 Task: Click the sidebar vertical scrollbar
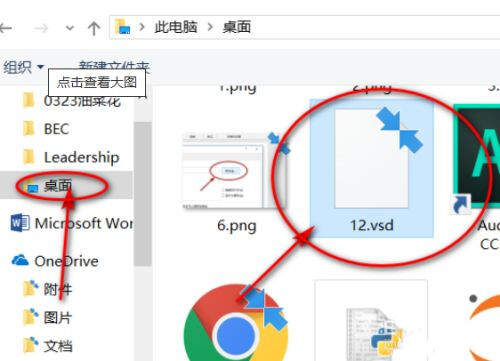(143, 194)
